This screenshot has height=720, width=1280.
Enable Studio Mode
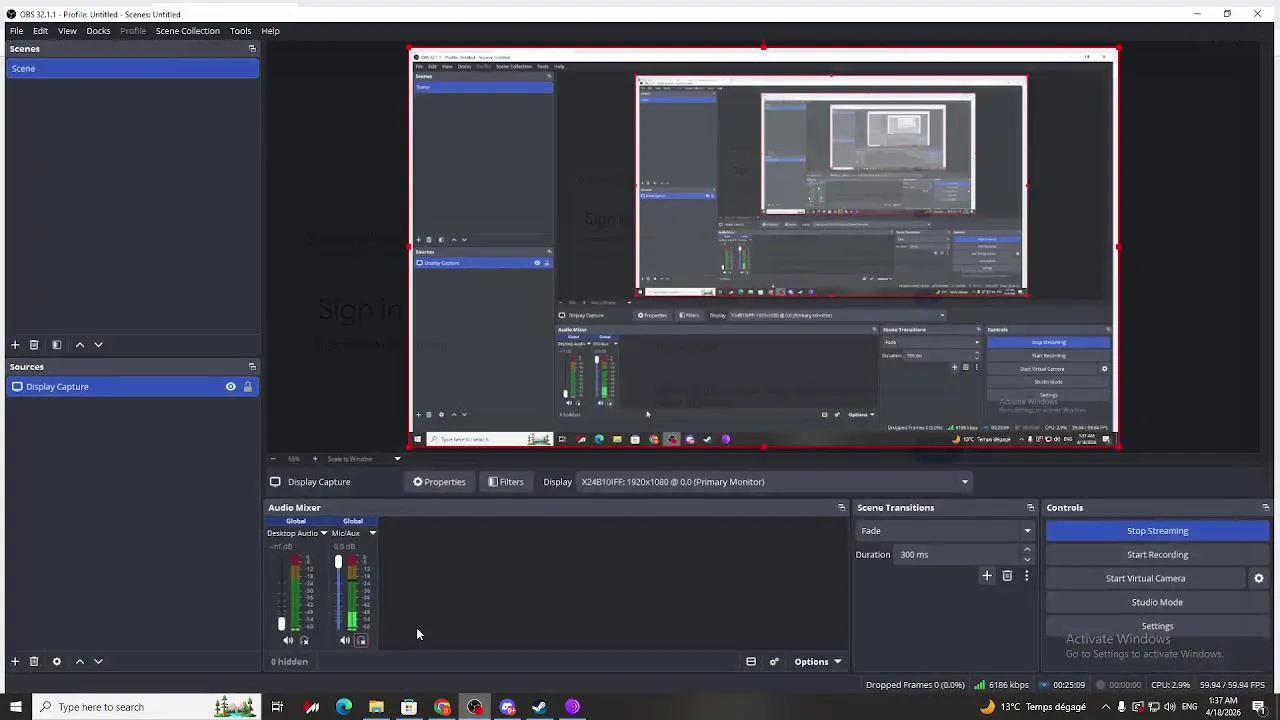[x=1157, y=602]
